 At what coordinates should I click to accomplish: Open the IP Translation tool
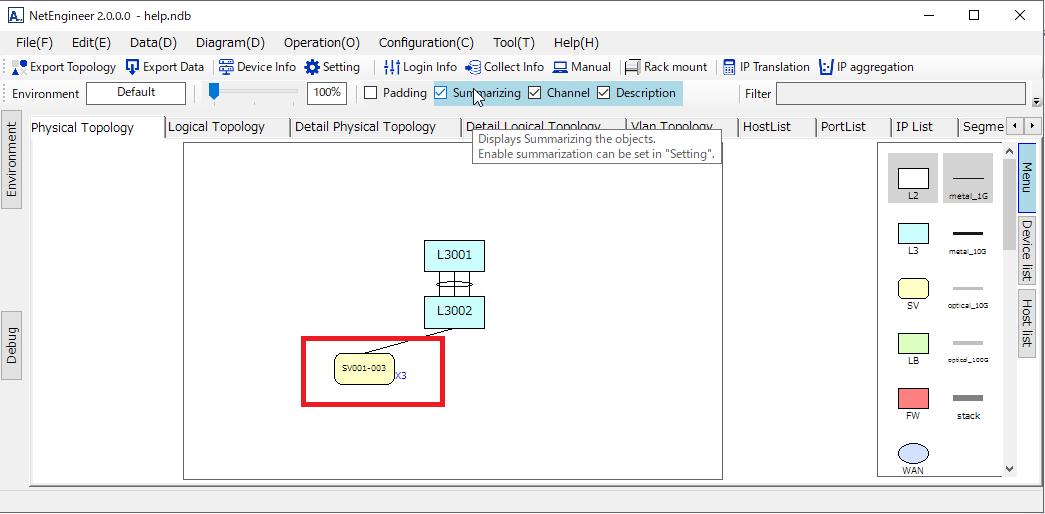pyautogui.click(x=729, y=67)
